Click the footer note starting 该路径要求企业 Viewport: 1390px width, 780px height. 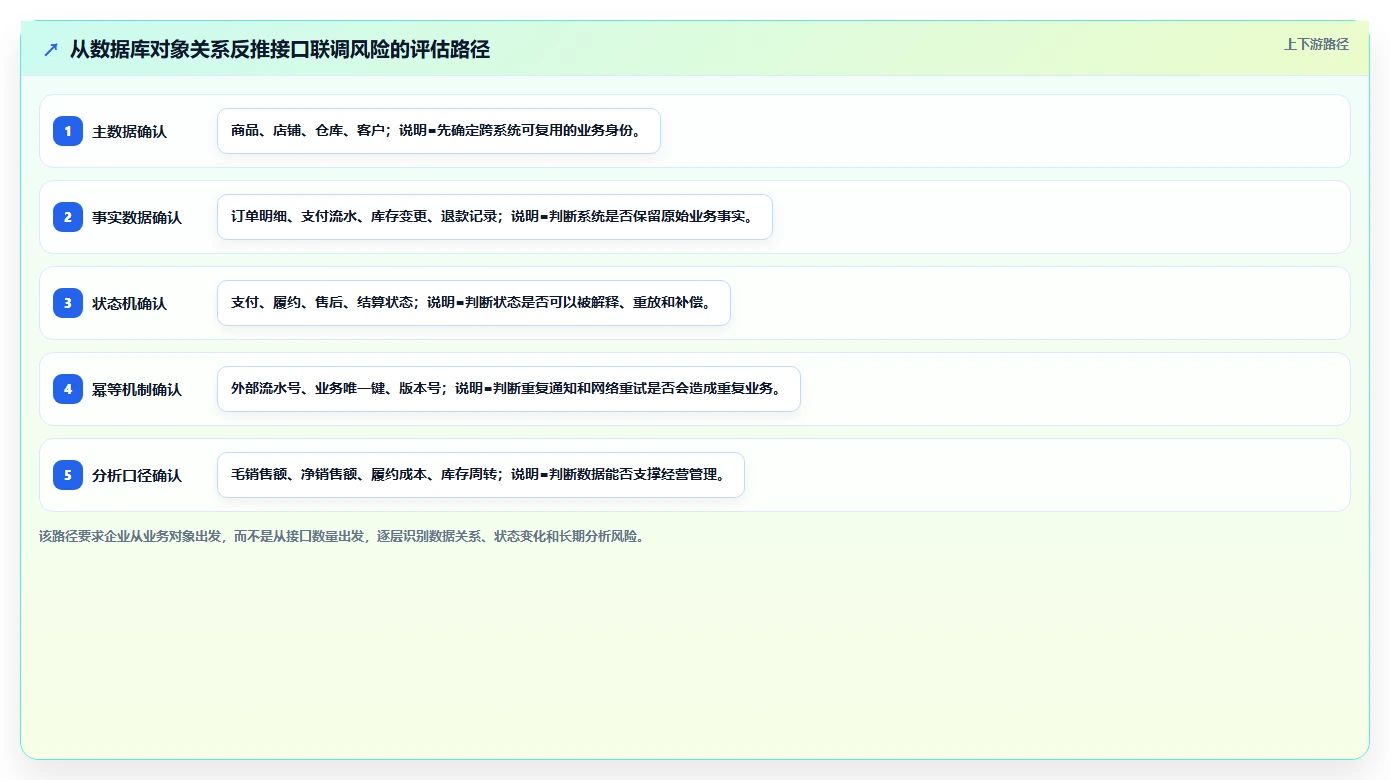point(344,537)
